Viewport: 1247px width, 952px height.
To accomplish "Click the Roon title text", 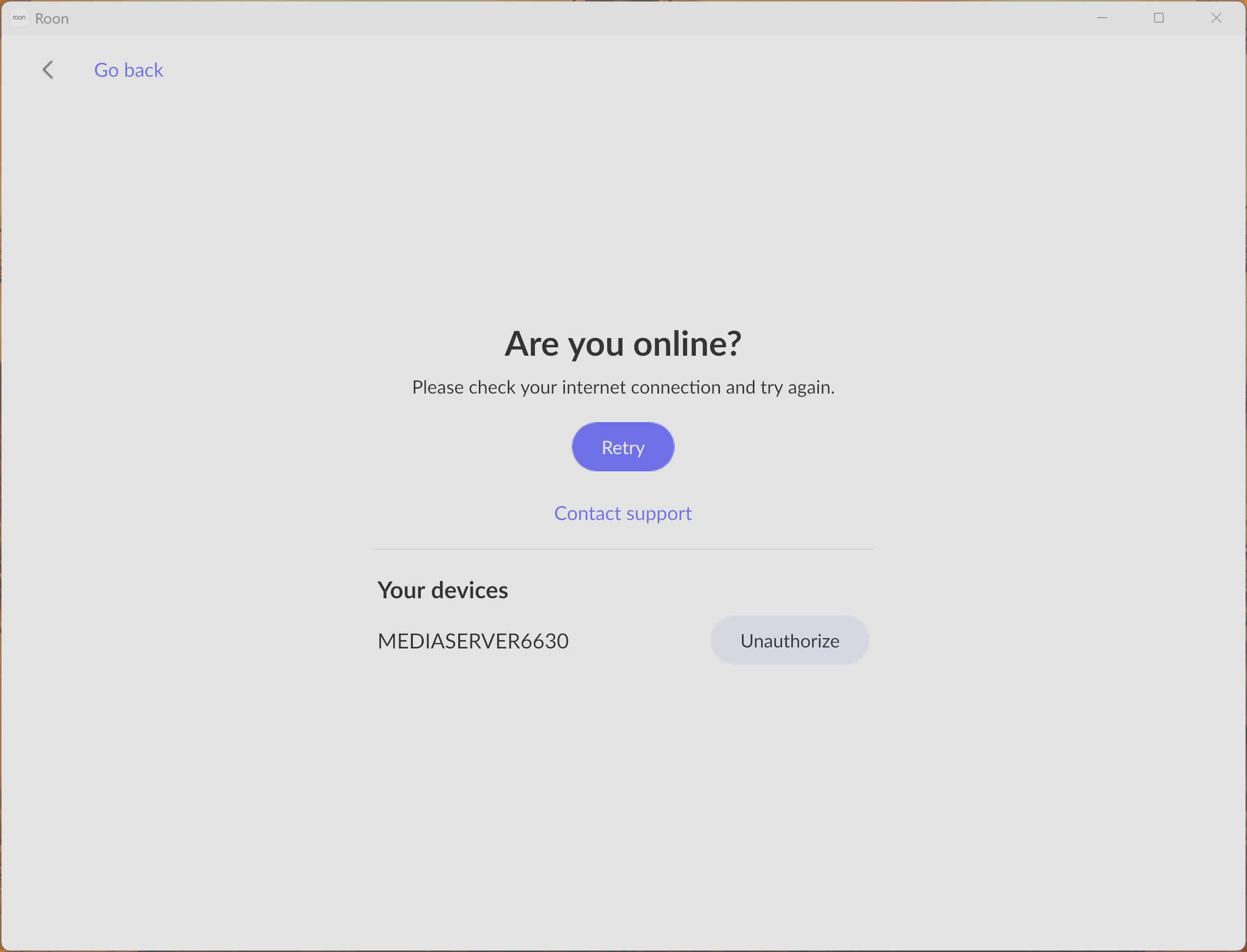I will (52, 19).
